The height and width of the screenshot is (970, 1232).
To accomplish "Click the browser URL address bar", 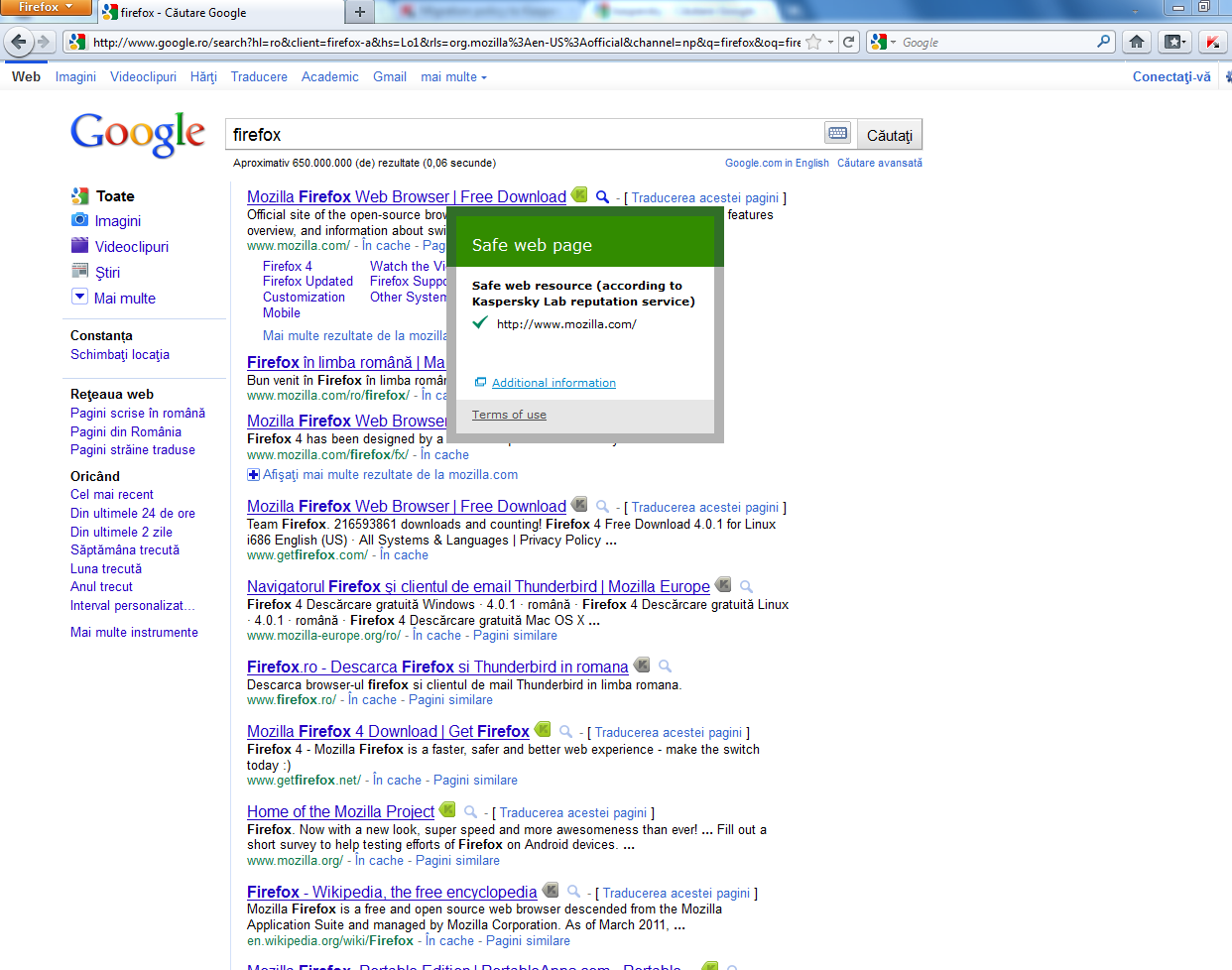I will point(446,42).
